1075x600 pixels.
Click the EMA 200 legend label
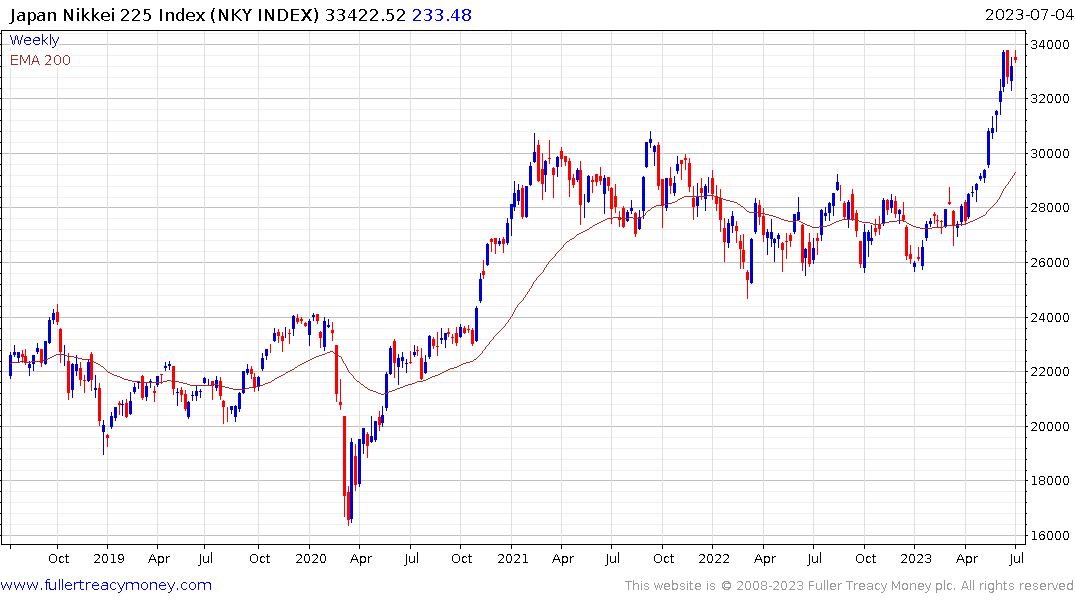click(x=40, y=60)
